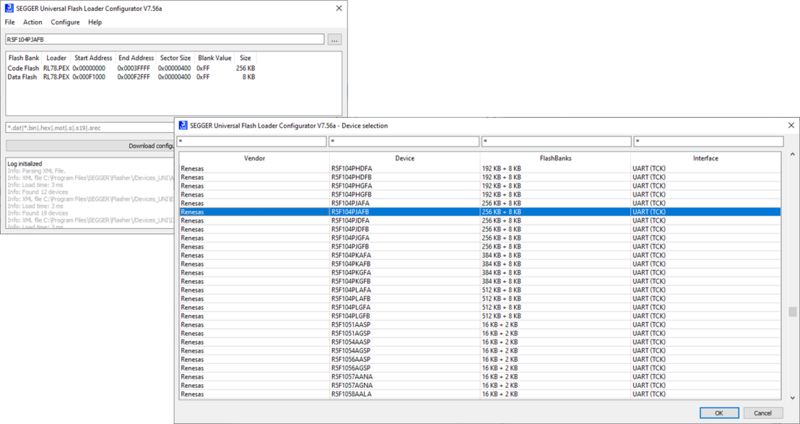Click the Device filter input field
The width and height of the screenshot is (800, 424).
click(404, 141)
